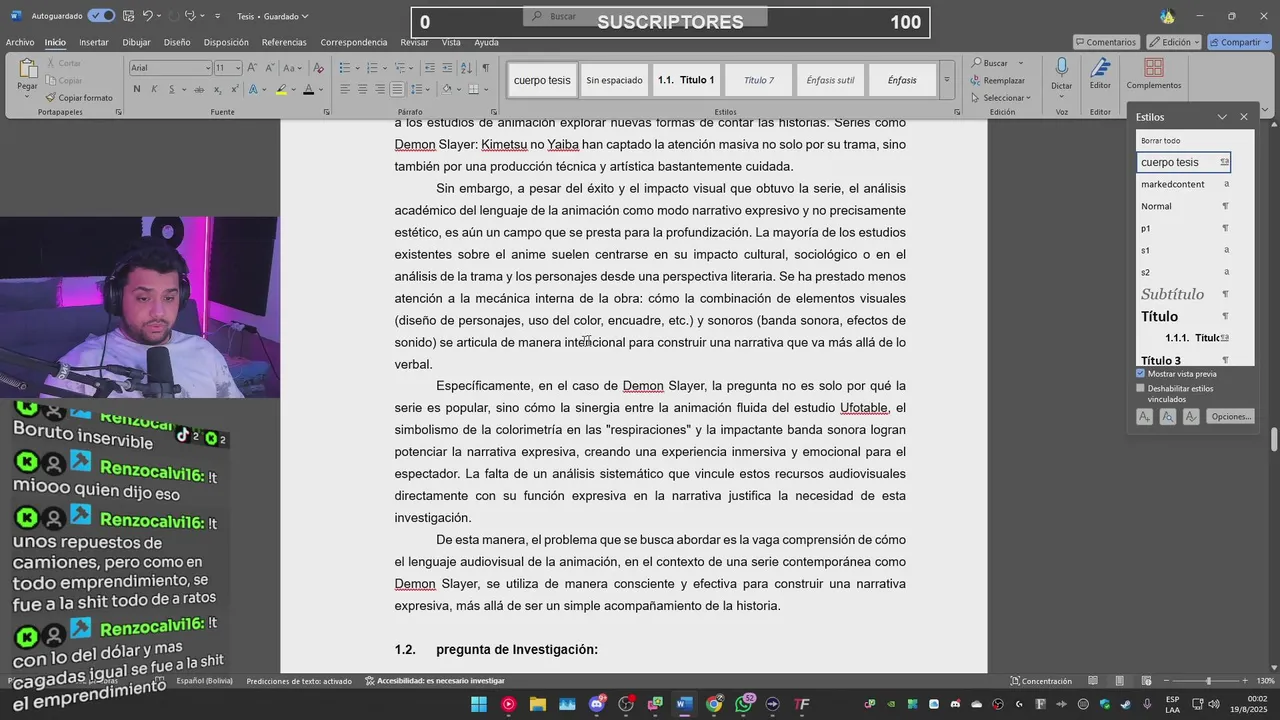
Task: Sort text alphabetically (A-Z icon)
Action: pos(467,68)
